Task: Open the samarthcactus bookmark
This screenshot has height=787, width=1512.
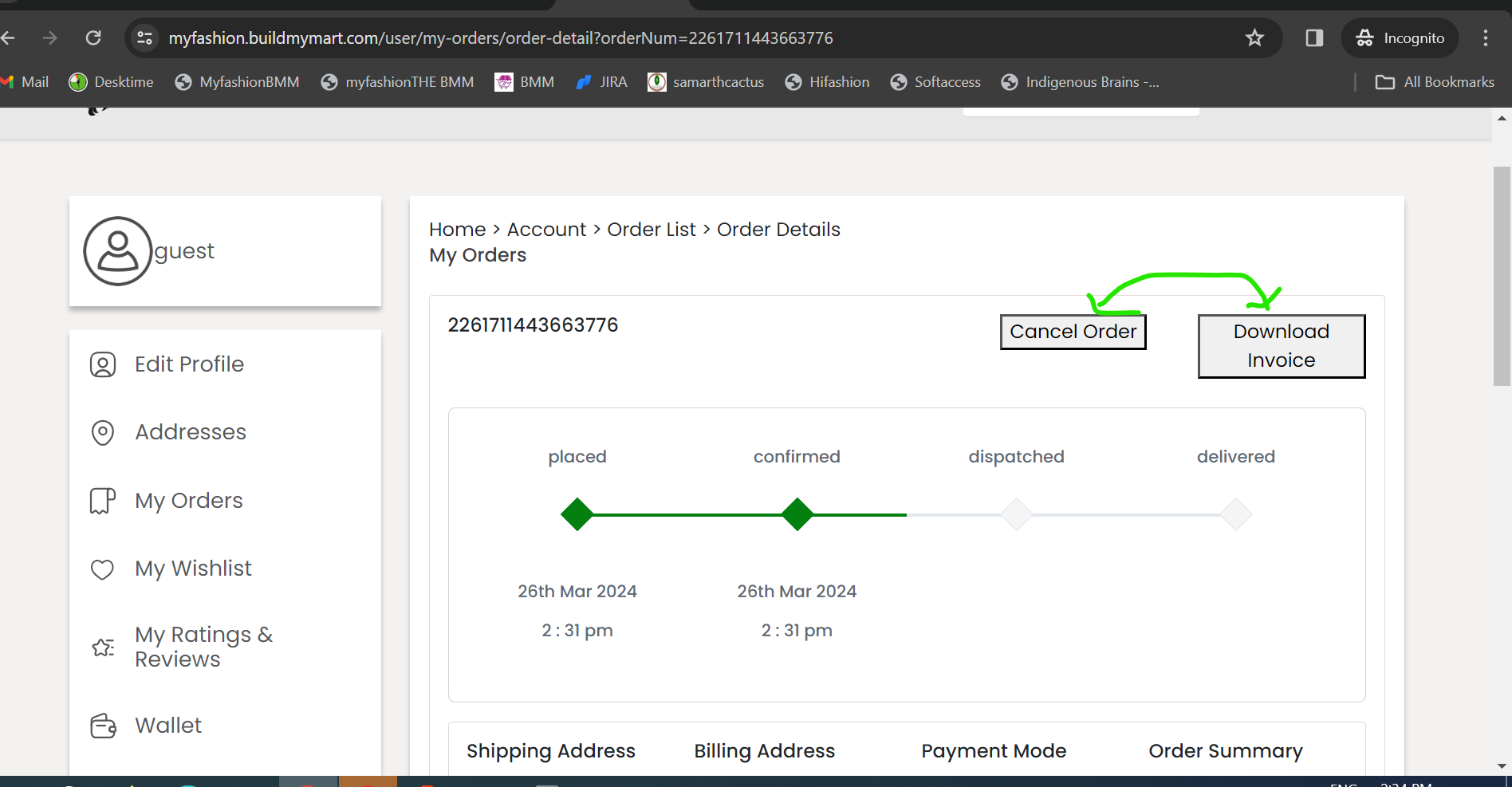Action: 706,82
